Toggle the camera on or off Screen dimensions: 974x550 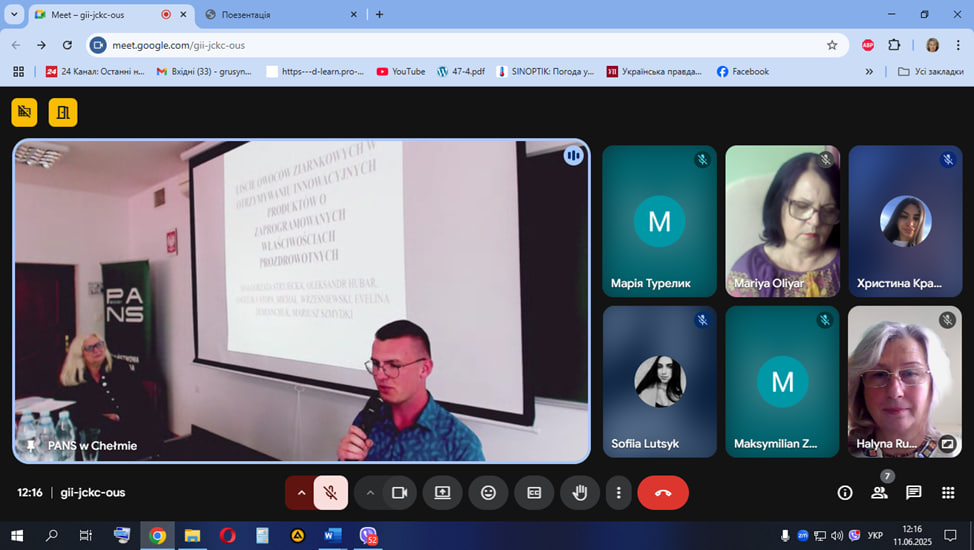coord(399,492)
